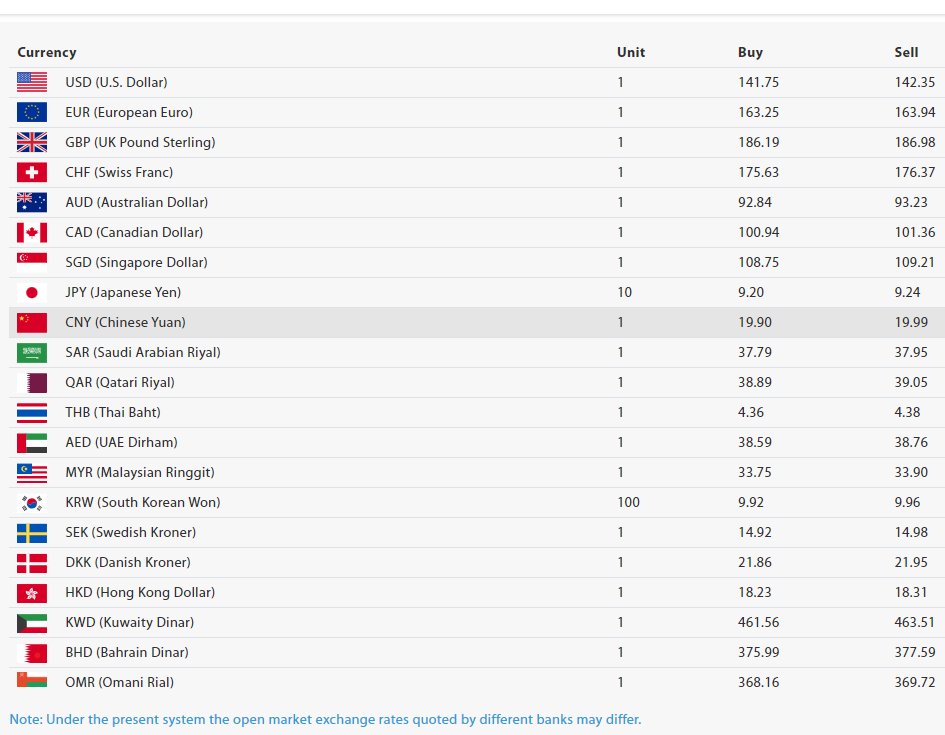Select the SGD (Singapore Dollar) label
The height and width of the screenshot is (735, 945).
[136, 262]
